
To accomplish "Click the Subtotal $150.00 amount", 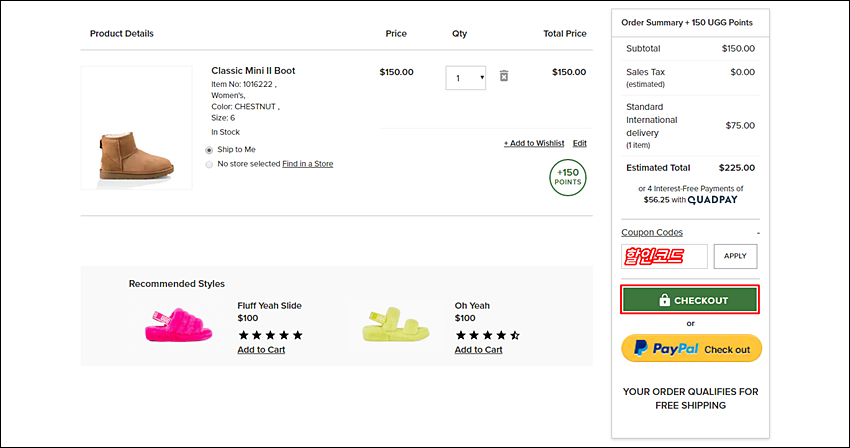I will (738, 48).
